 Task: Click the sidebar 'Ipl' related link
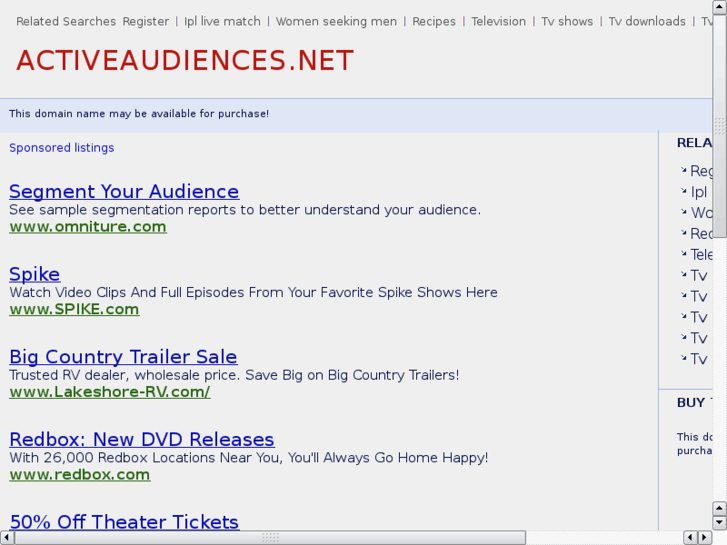pyautogui.click(x=699, y=192)
